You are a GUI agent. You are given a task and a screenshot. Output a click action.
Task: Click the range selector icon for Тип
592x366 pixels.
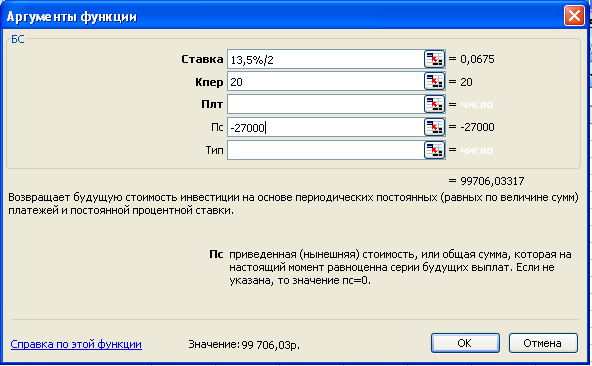(x=434, y=150)
